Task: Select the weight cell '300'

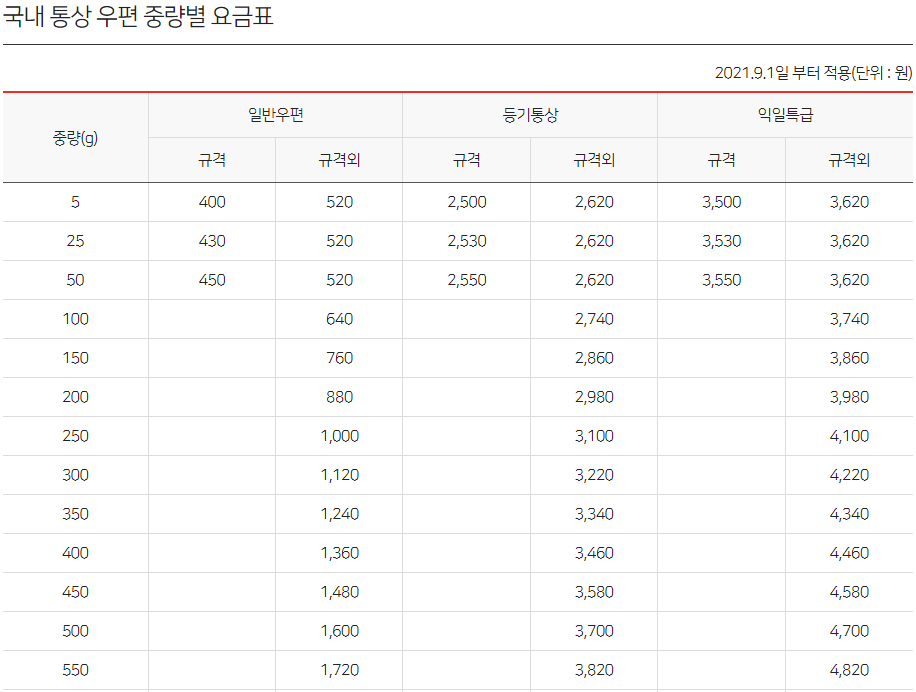Action: 75,475
